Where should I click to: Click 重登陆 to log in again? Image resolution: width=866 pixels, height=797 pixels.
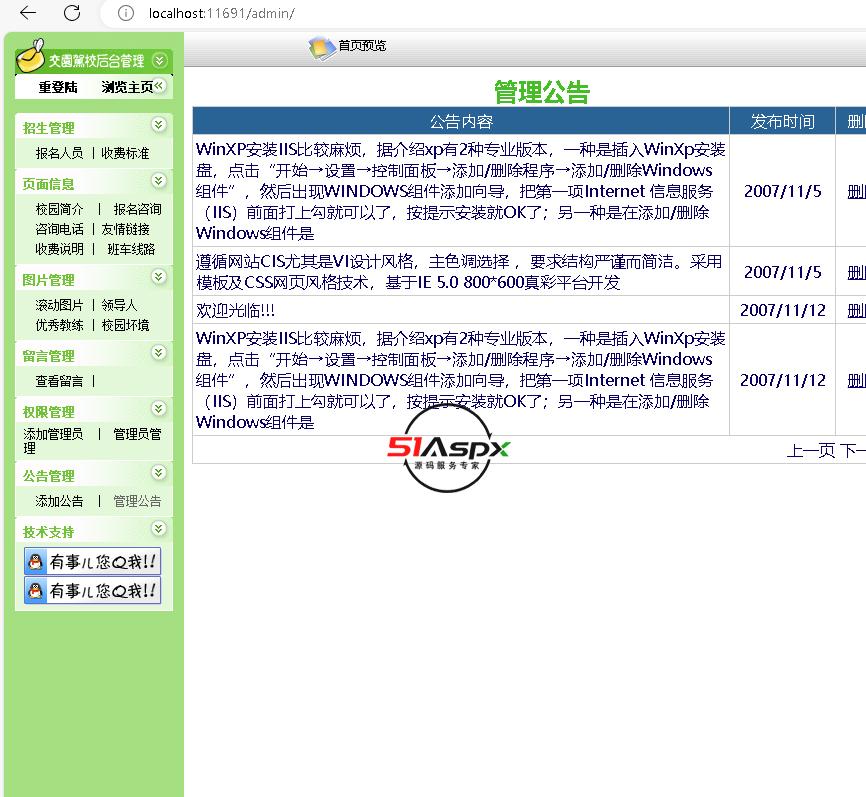[x=58, y=87]
